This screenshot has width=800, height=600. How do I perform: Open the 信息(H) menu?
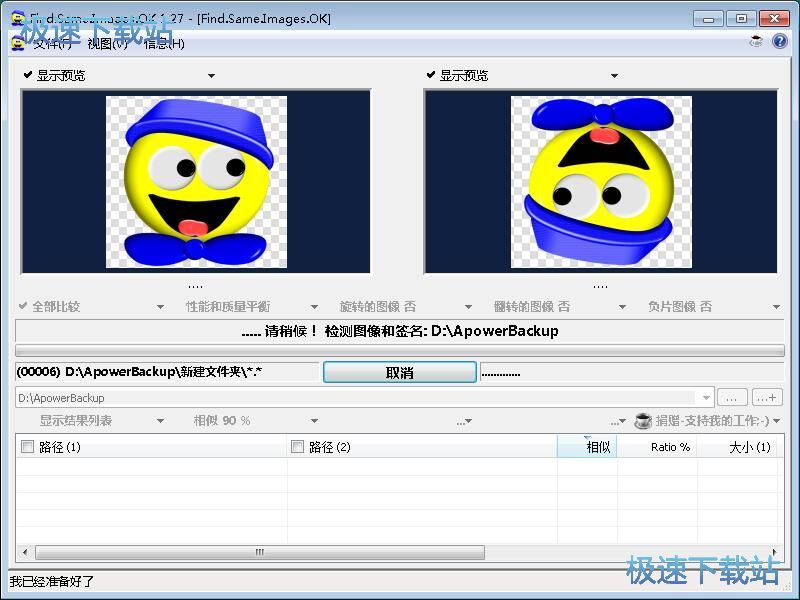pos(164,43)
